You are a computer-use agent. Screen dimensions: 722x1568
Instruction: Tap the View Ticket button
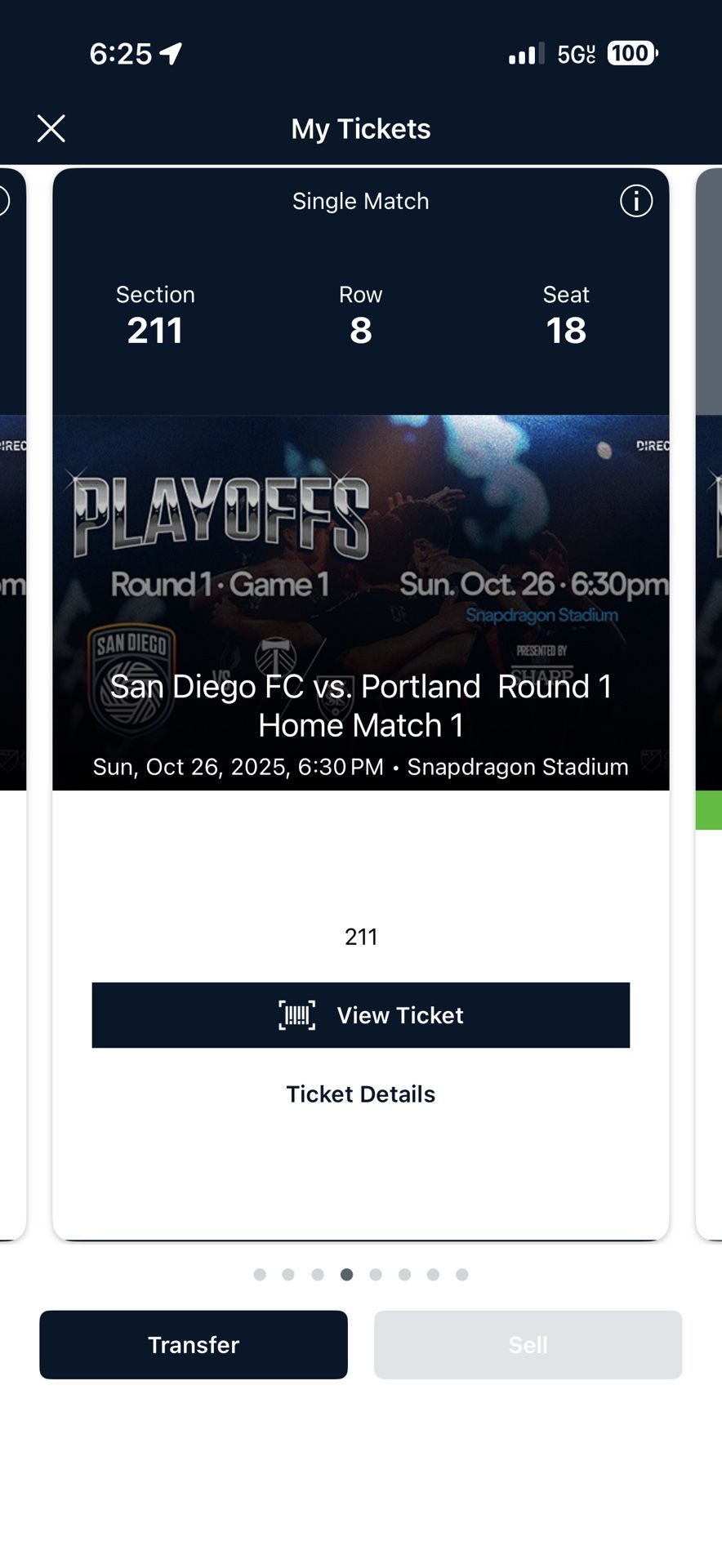coord(360,1015)
